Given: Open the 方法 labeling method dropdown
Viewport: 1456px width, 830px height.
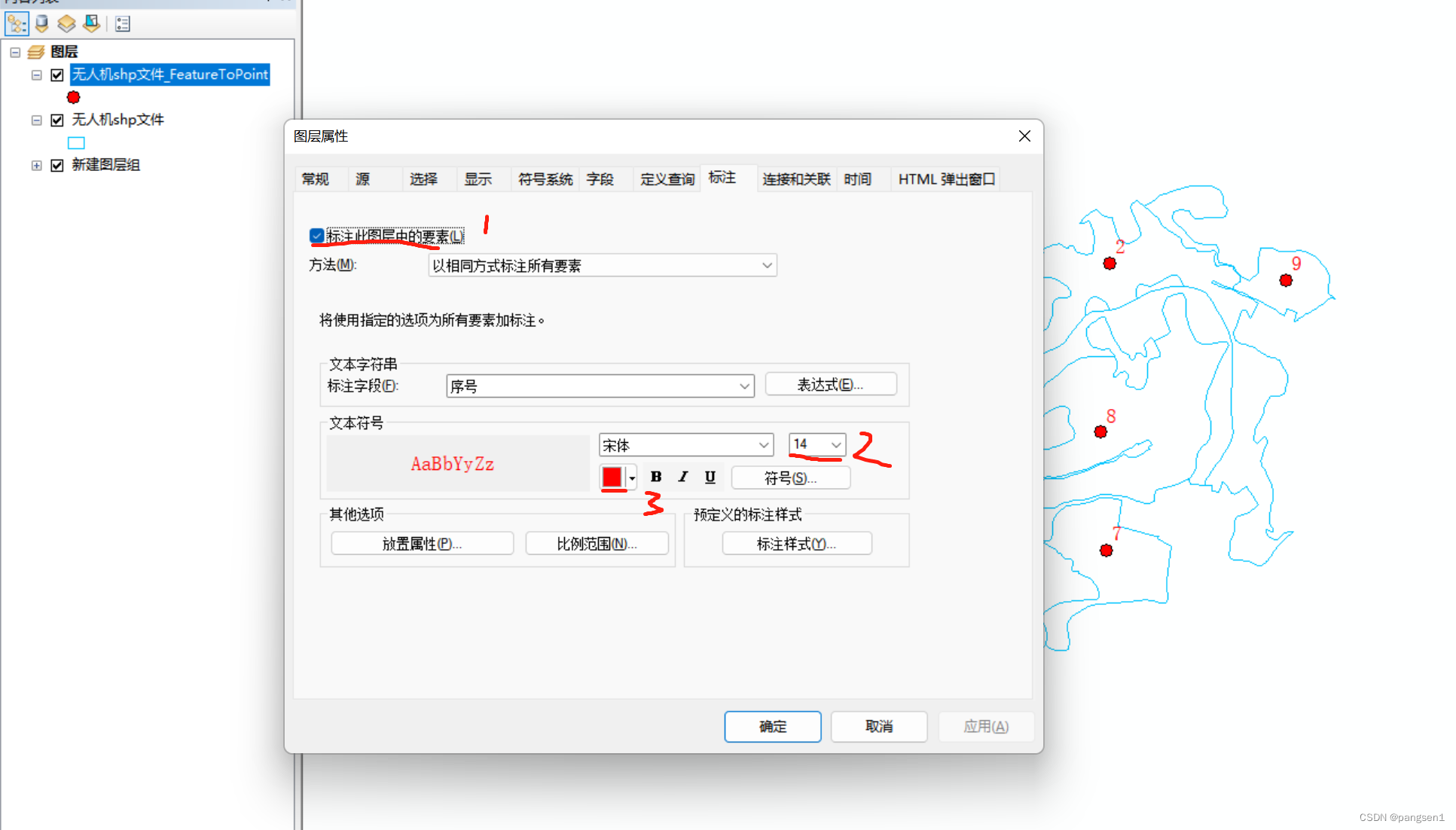Looking at the screenshot, I should (767, 265).
